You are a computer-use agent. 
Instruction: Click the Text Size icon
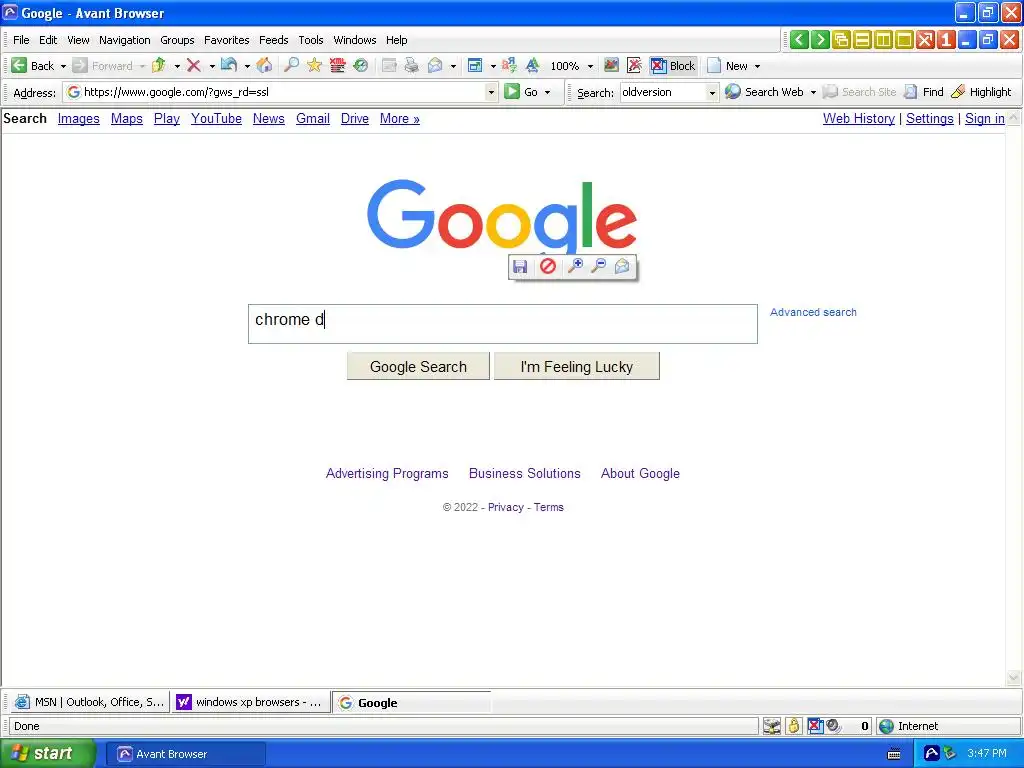pos(533,65)
